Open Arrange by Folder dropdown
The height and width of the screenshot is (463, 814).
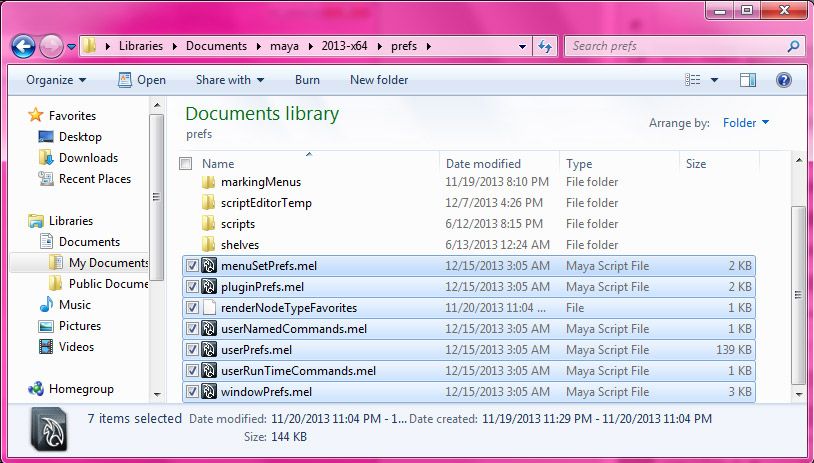(x=746, y=123)
